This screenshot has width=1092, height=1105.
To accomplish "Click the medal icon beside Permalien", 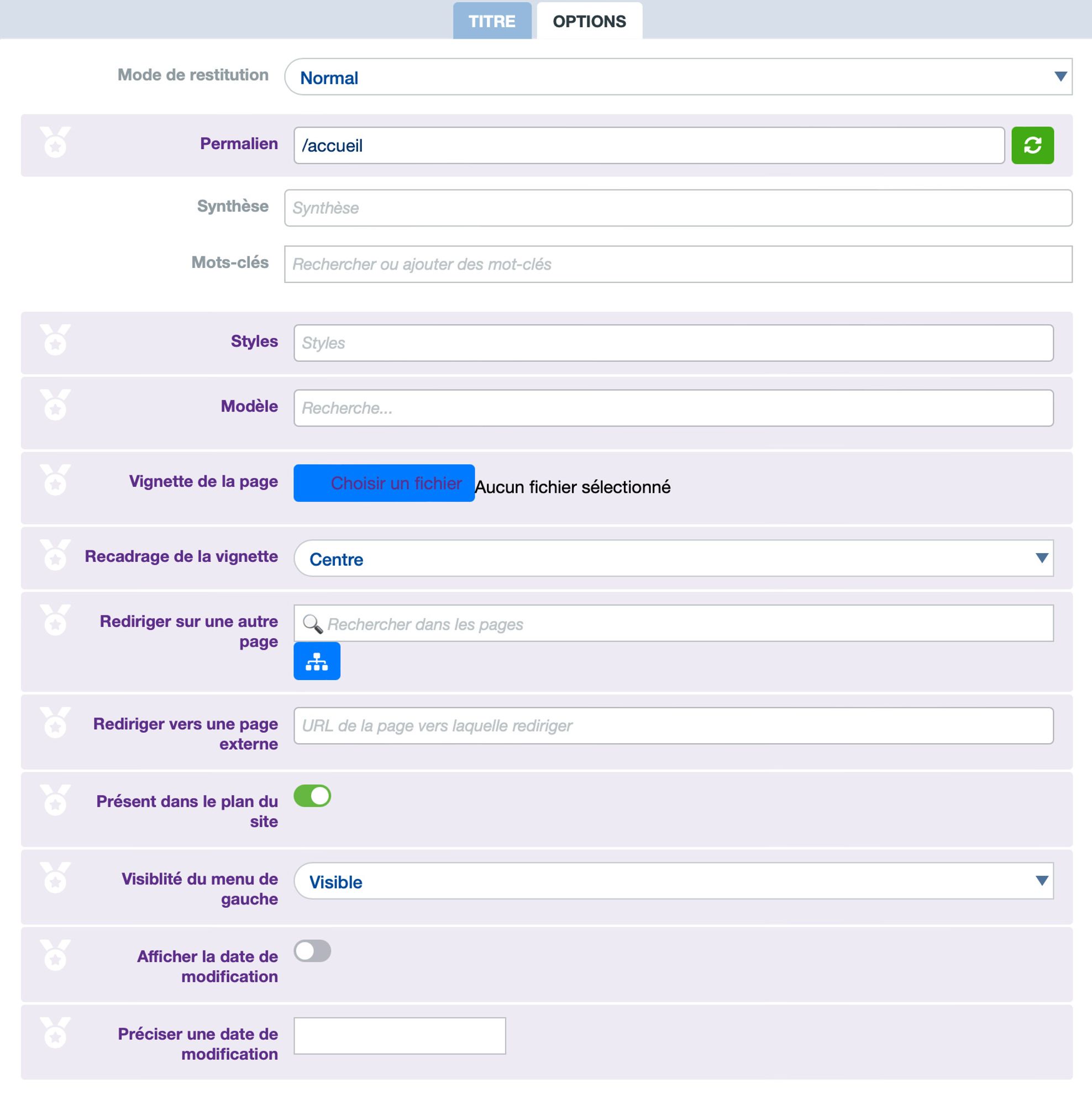I will [x=55, y=142].
